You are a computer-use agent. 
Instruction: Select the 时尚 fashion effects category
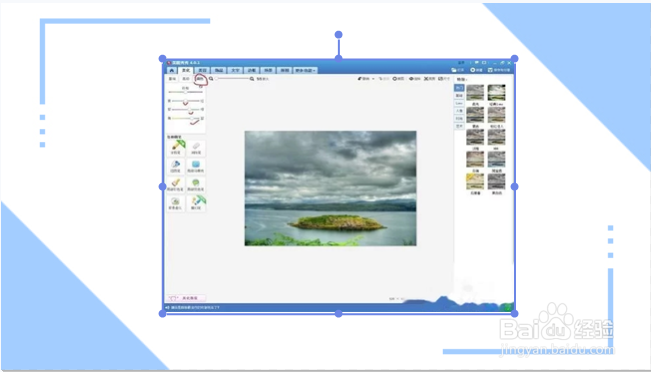[459, 118]
